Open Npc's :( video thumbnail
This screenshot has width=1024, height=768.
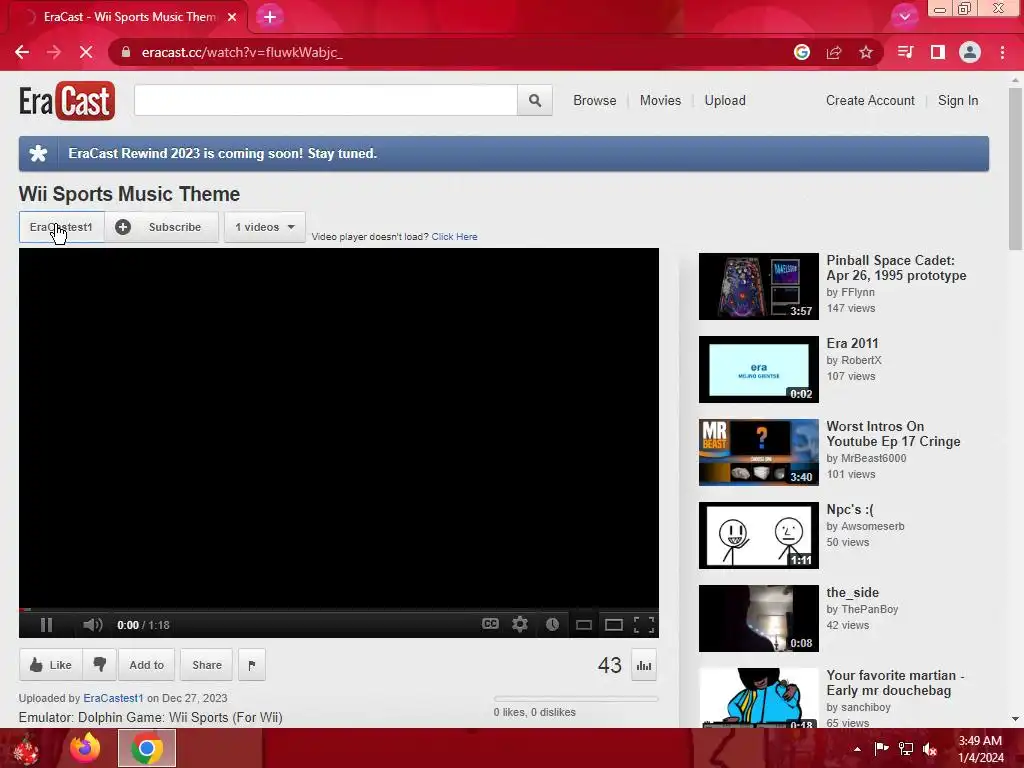coord(759,535)
